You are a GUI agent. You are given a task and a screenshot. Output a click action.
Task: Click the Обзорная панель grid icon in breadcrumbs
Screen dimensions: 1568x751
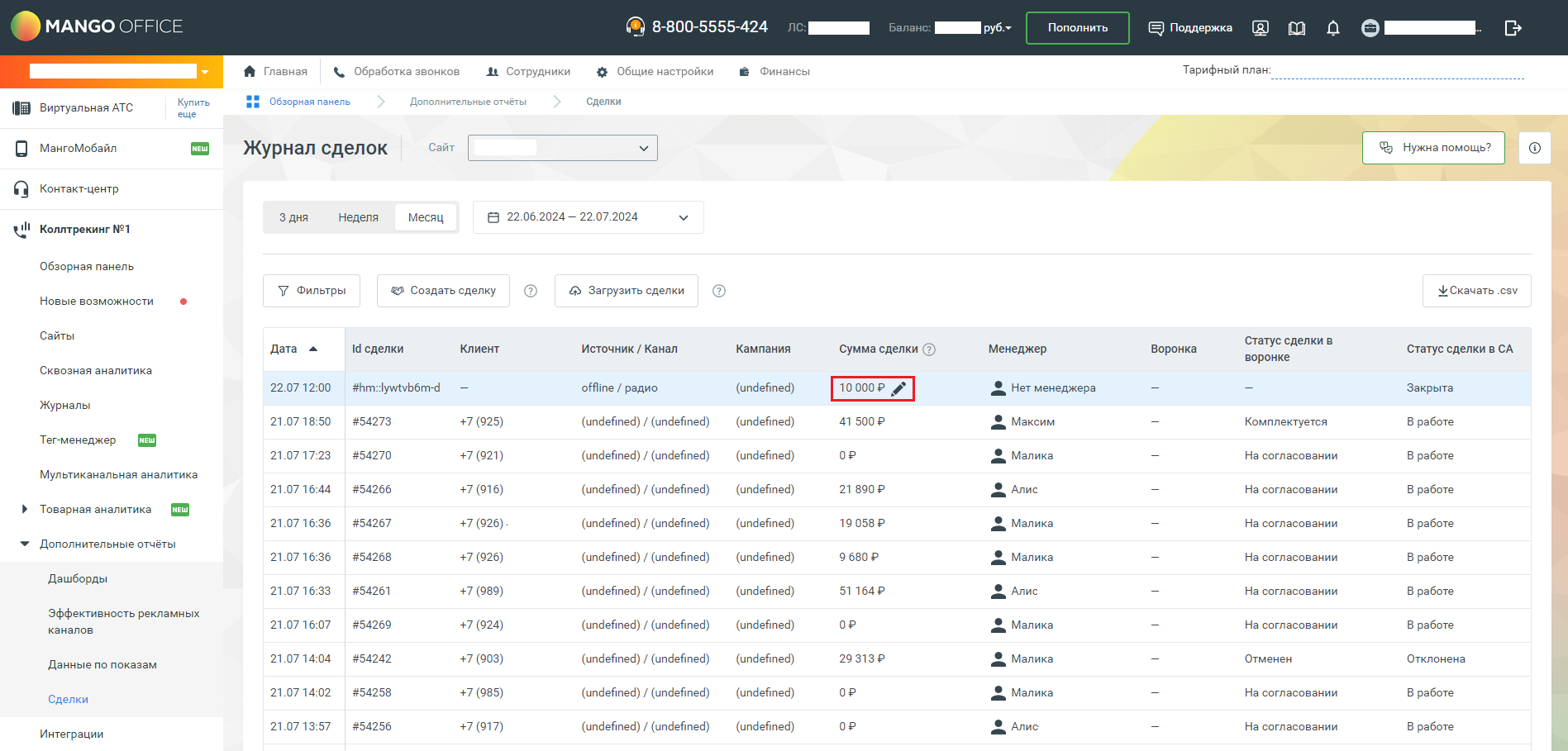click(x=253, y=102)
